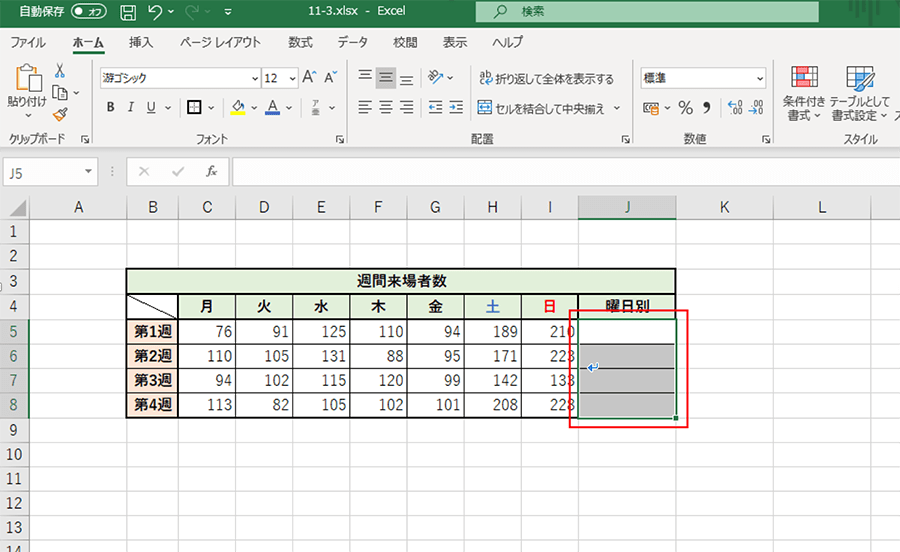Click セルを結合して中央揃え merge button
The height and width of the screenshot is (552, 900).
tap(548, 108)
